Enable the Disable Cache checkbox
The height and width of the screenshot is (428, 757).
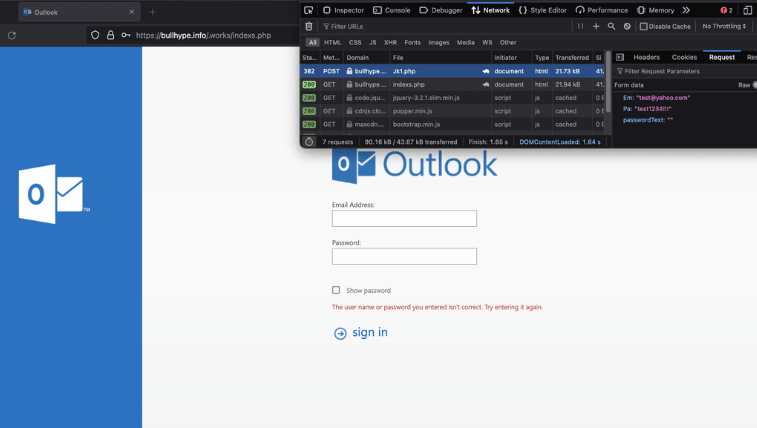coord(643,26)
